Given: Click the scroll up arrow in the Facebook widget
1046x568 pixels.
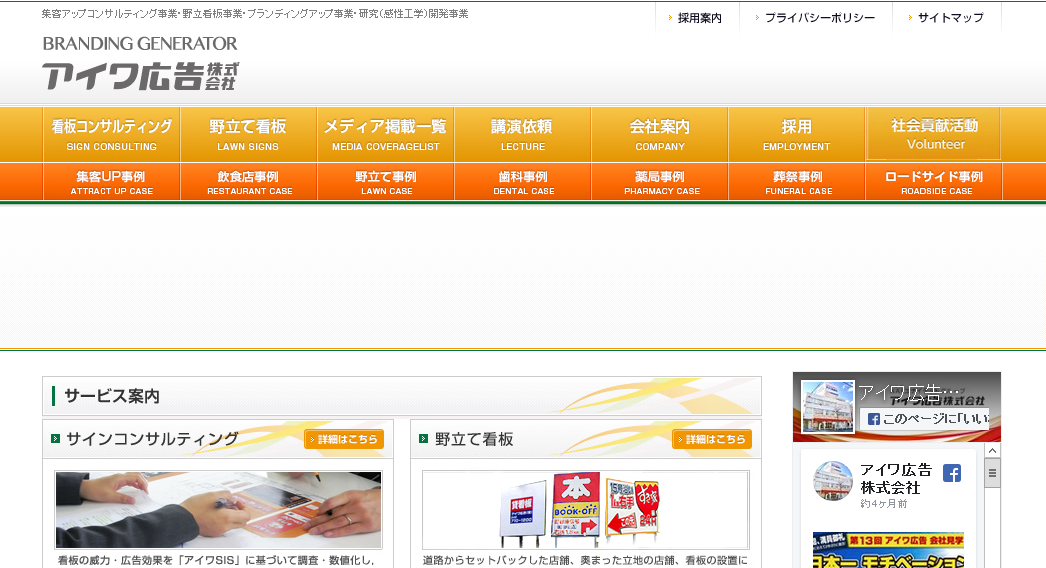Looking at the screenshot, I should [x=992, y=452].
